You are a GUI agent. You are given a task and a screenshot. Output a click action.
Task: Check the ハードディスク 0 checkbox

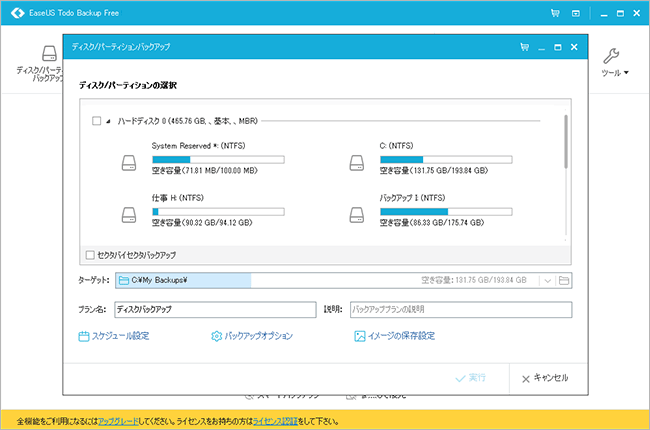97,121
